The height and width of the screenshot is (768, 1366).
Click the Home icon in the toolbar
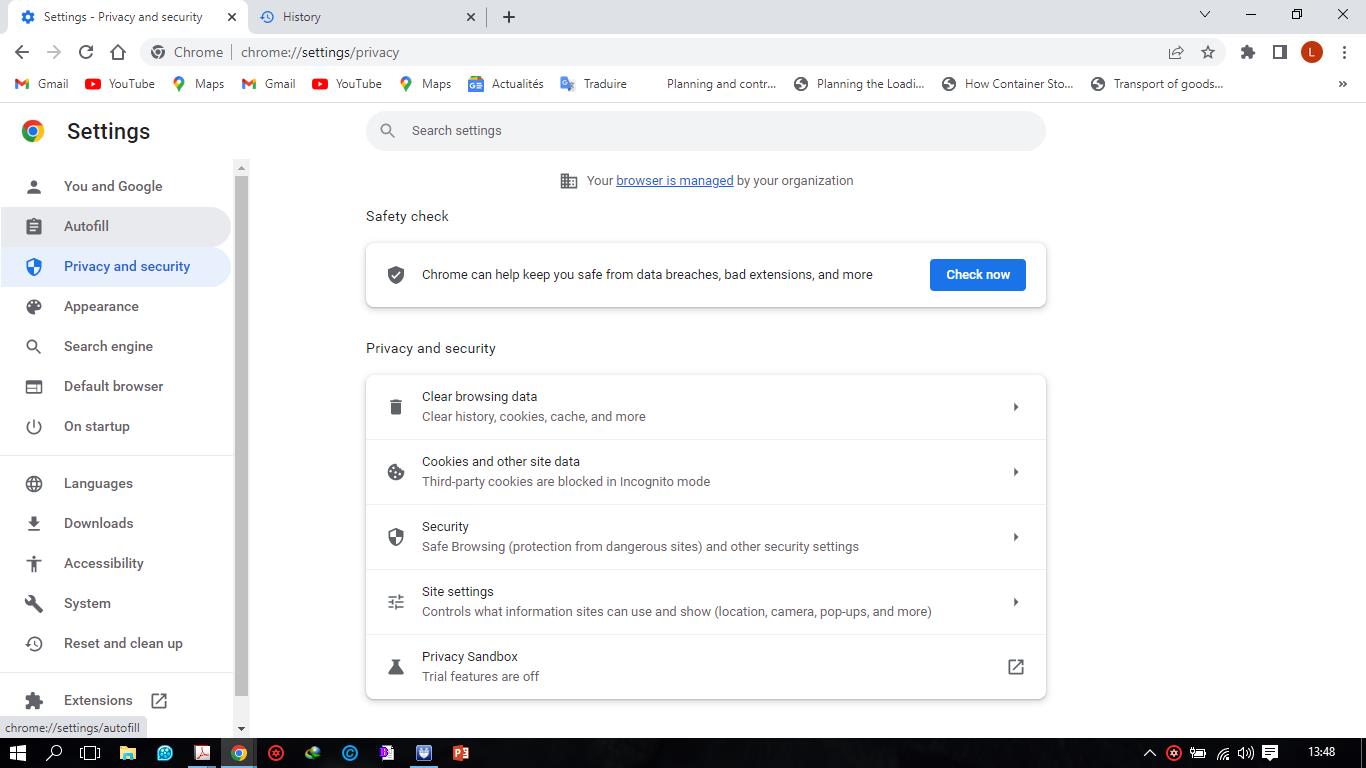tap(118, 52)
